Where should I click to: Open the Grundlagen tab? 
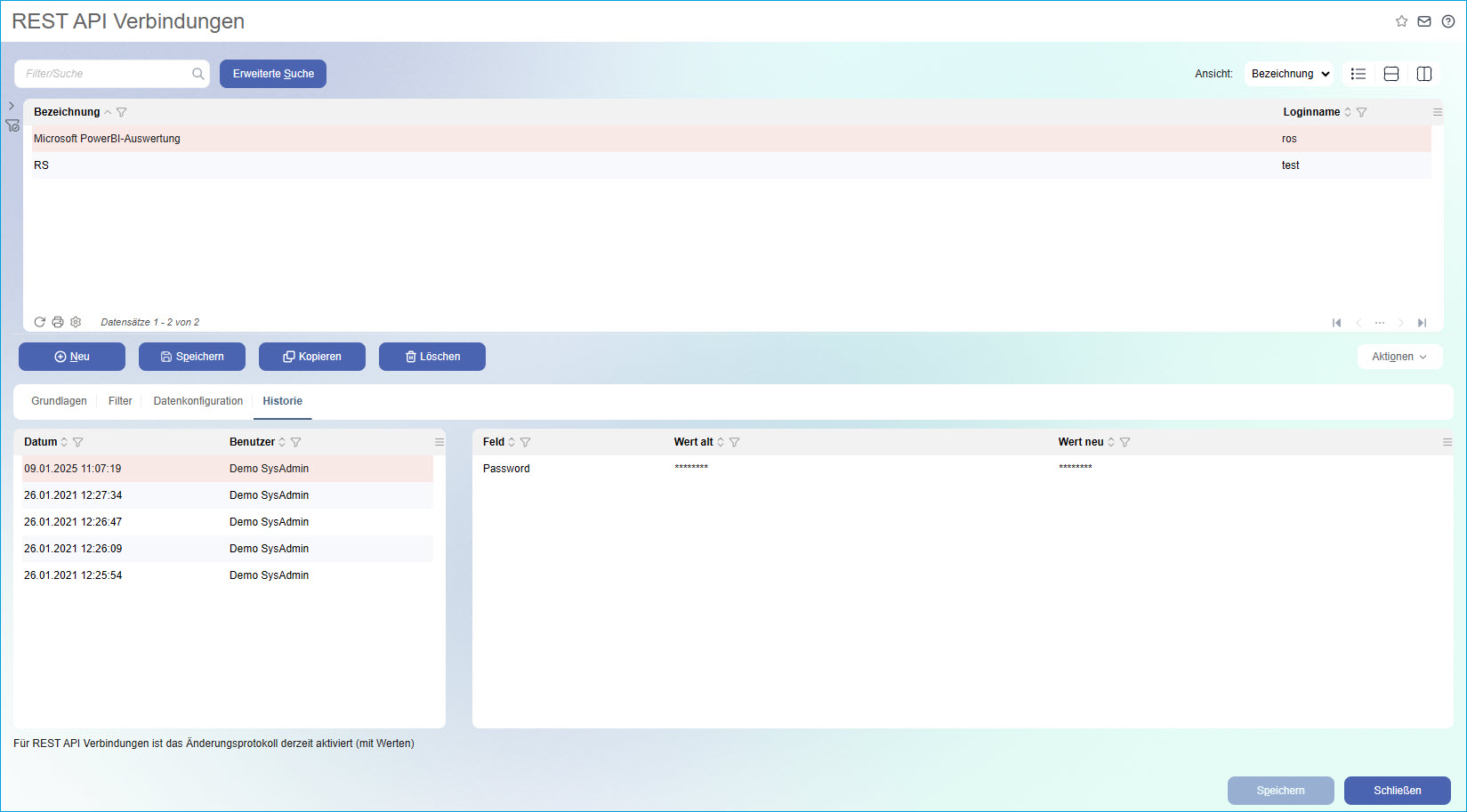coord(59,401)
